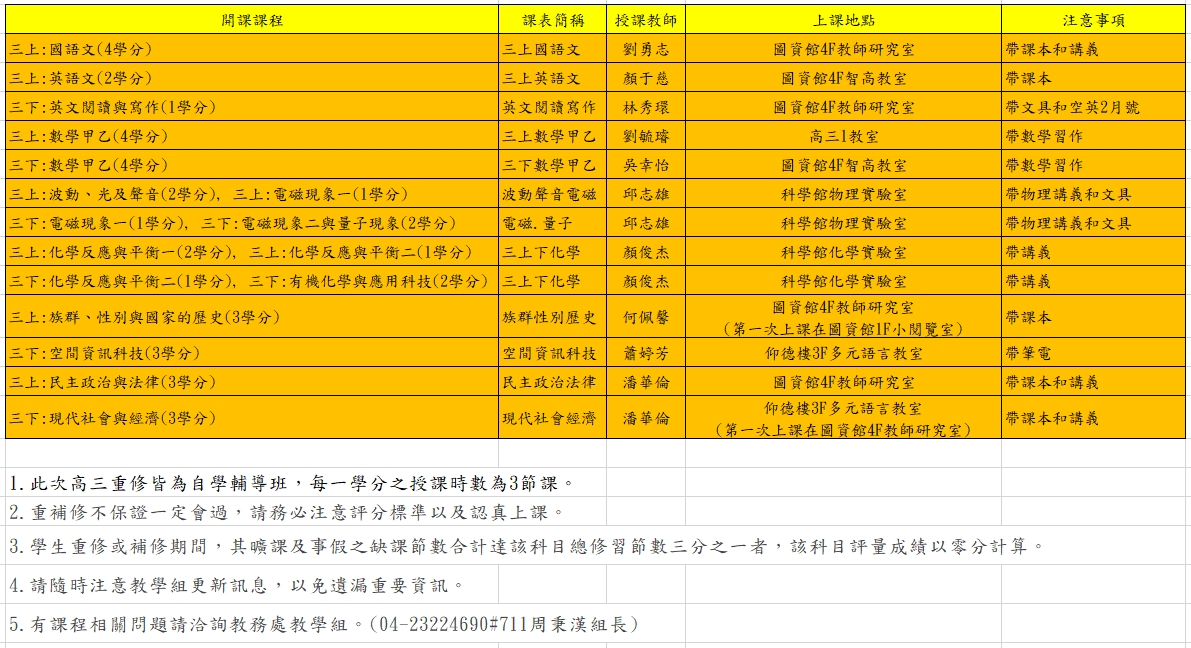Select the 開課課程 header cell
Screen dimensions: 1191x648
[252, 20]
